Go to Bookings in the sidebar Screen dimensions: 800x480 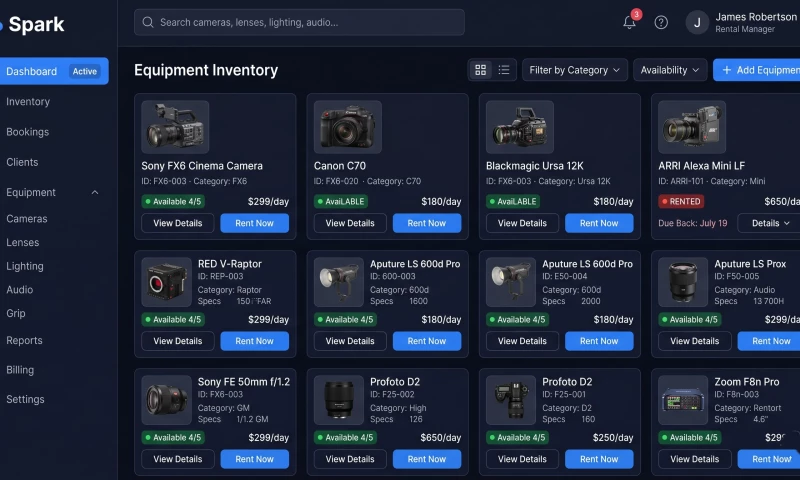click(x=28, y=132)
